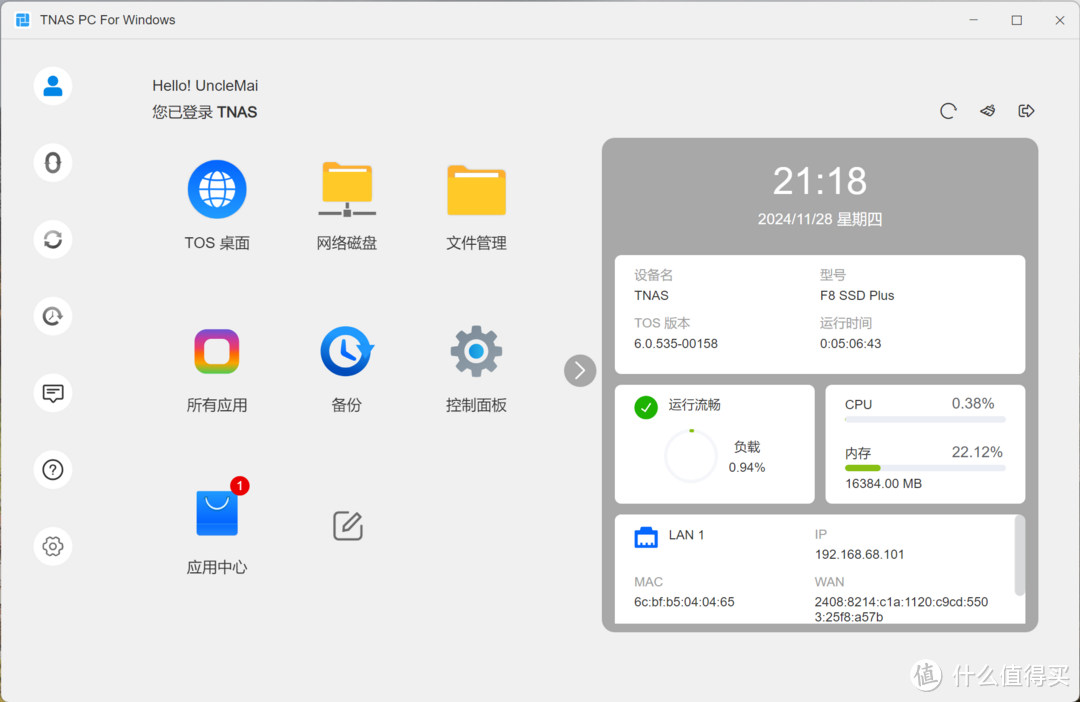1080x702 pixels.
Task: Click the edit shortcuts pencil icon
Action: pyautogui.click(x=347, y=526)
